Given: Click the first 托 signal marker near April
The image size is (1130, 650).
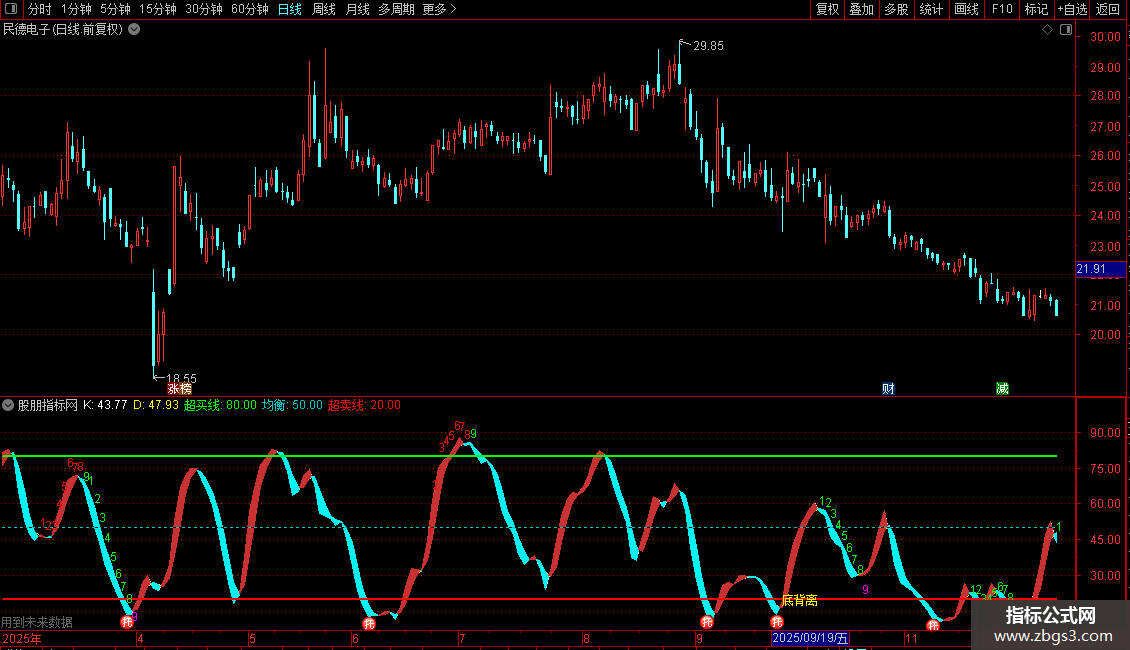Looking at the screenshot, I should point(127,622).
